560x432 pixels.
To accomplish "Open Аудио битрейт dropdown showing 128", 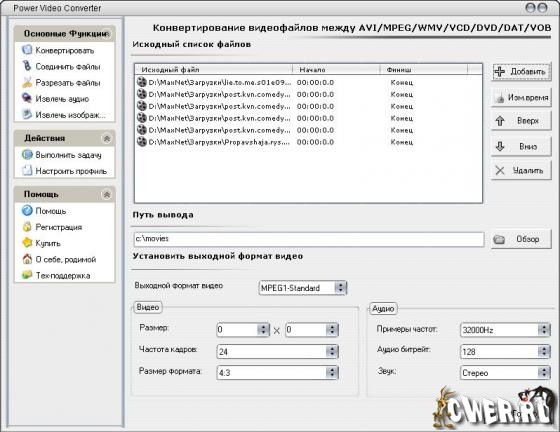I will tap(544, 351).
